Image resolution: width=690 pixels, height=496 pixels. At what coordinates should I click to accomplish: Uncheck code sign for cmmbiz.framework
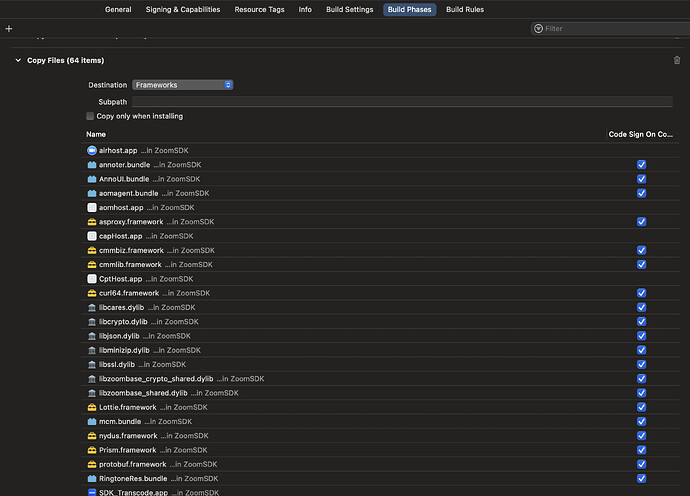[641, 250]
